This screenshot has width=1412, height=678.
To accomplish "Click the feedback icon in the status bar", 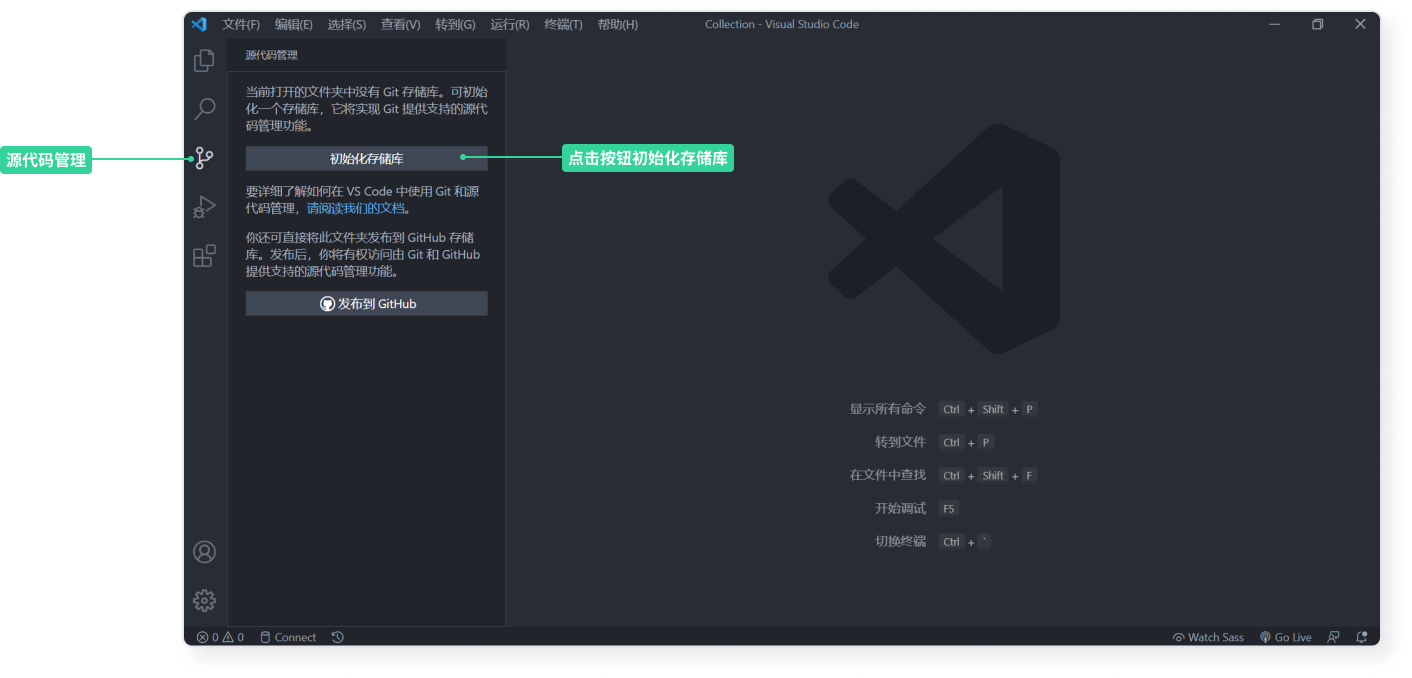I will coord(1333,637).
